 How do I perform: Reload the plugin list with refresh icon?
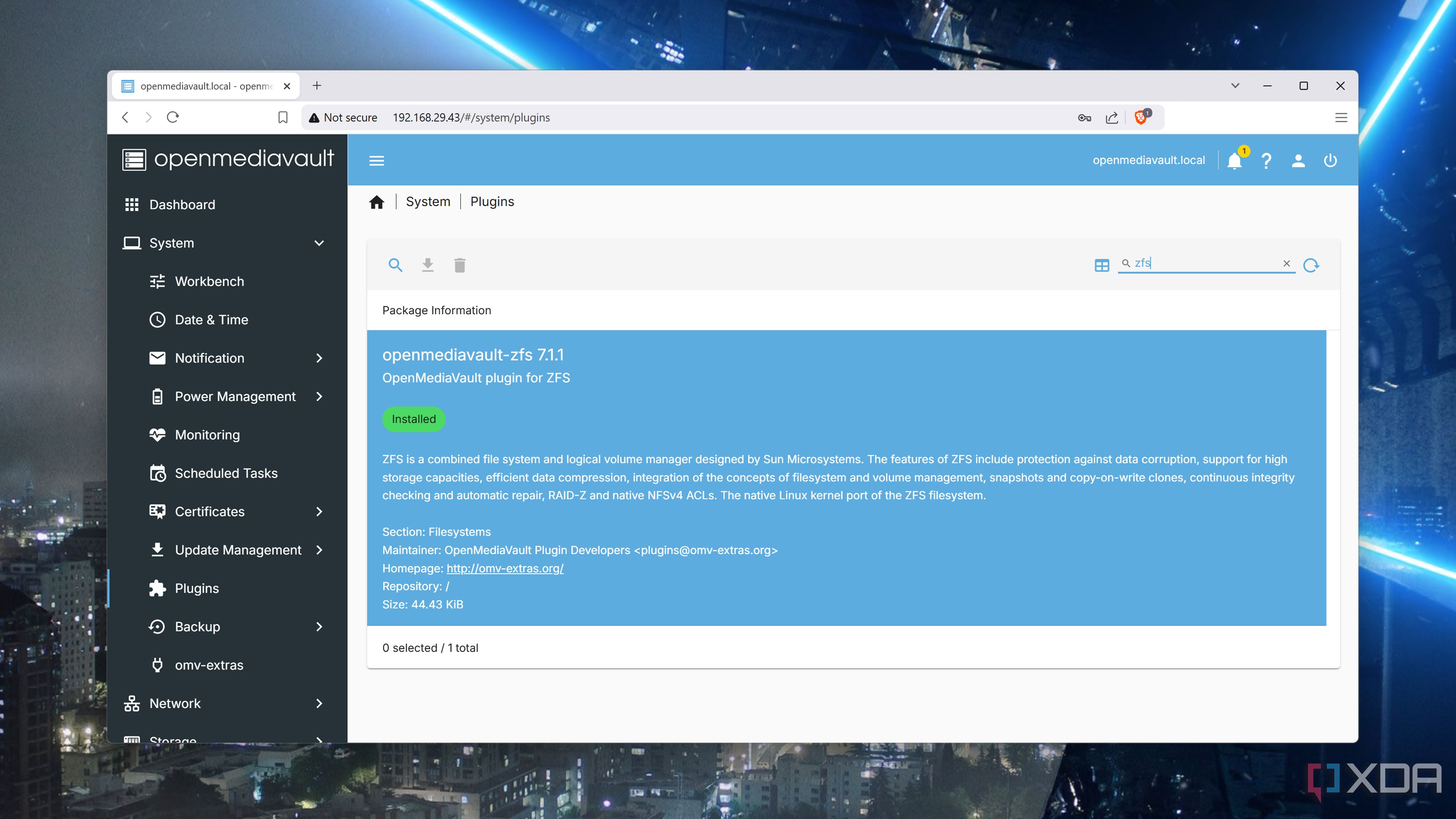tap(1311, 265)
